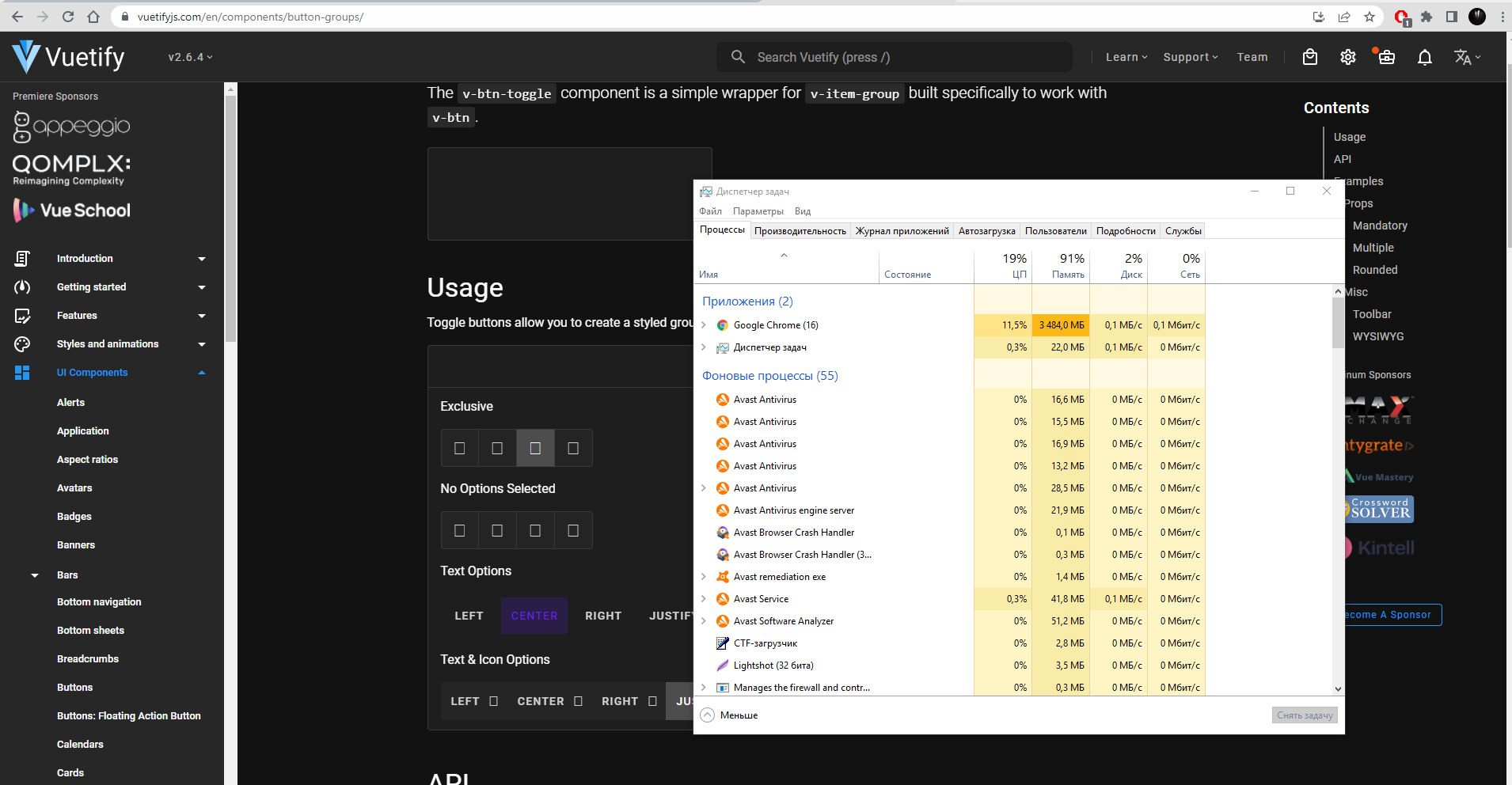Switch to Производительность tab in Task Manager
The image size is (1512, 785).
click(800, 231)
